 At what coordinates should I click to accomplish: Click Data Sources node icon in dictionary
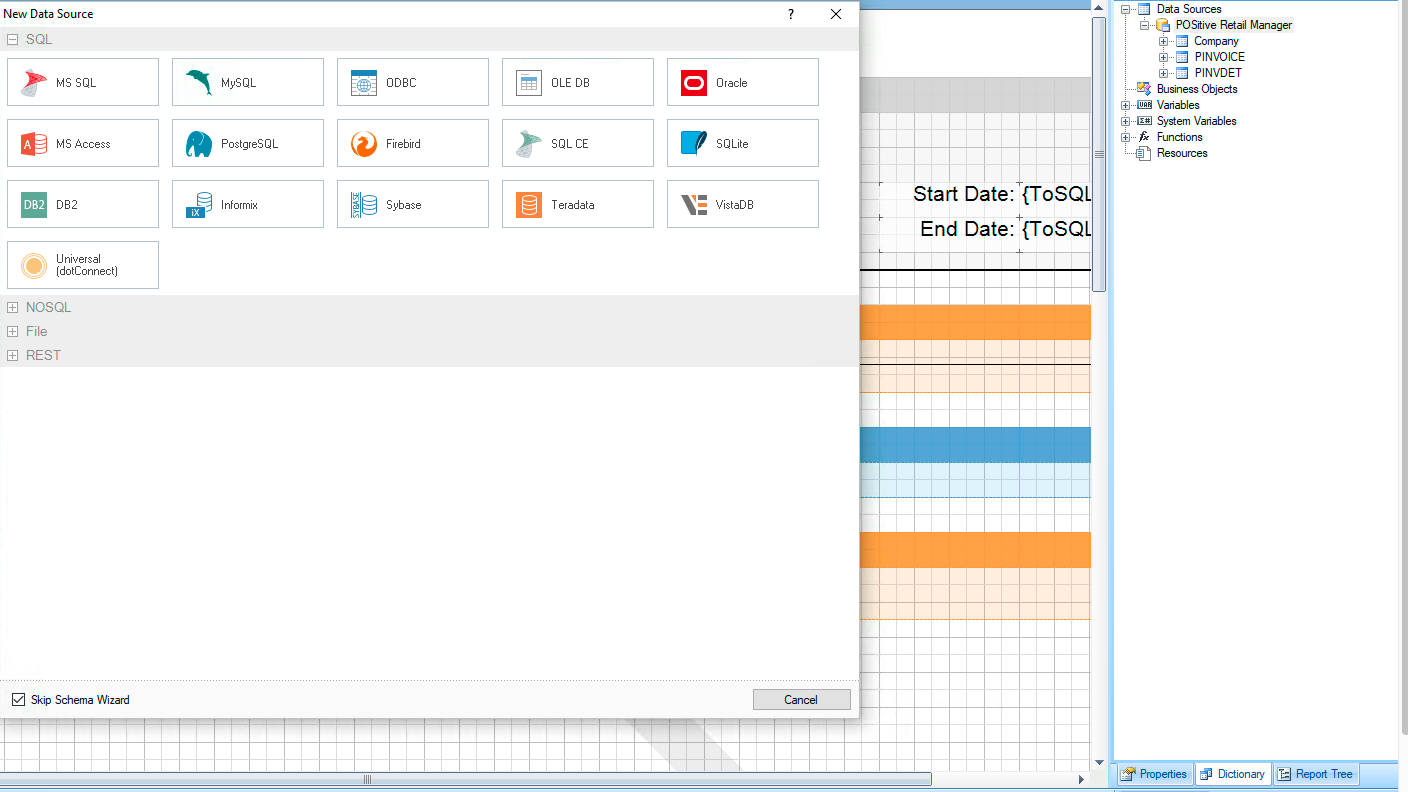click(x=1144, y=9)
